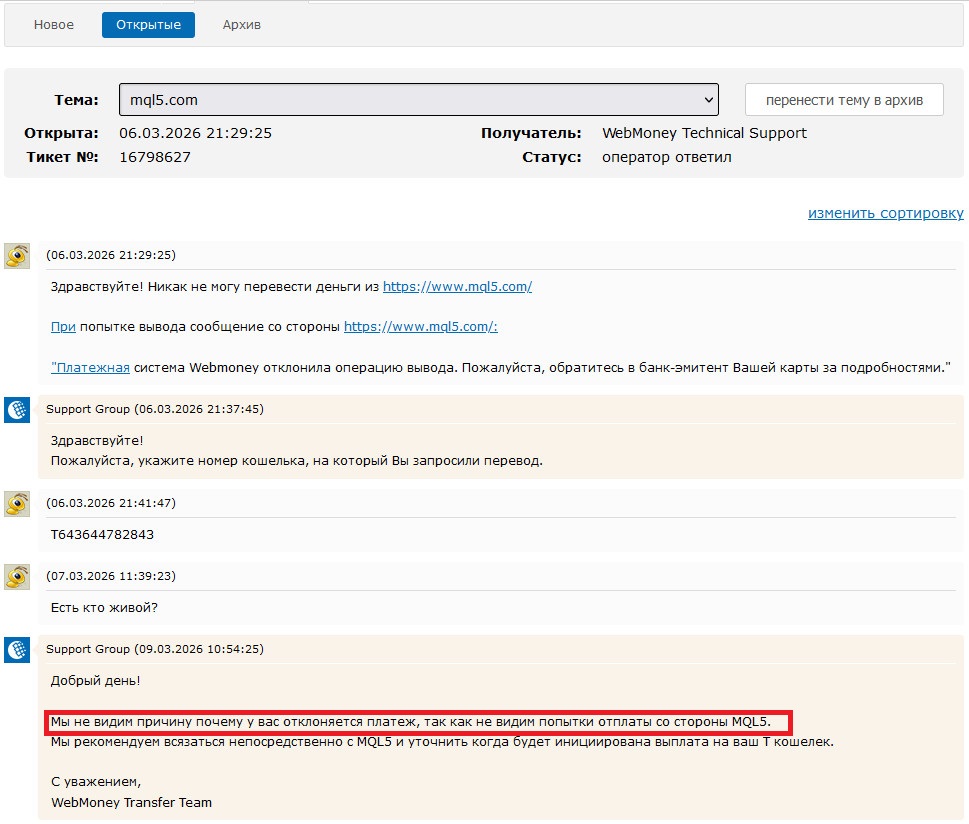969x824 pixels.
Task: Select wallet number T643644782843 text
Action: pyautogui.click(x=102, y=534)
